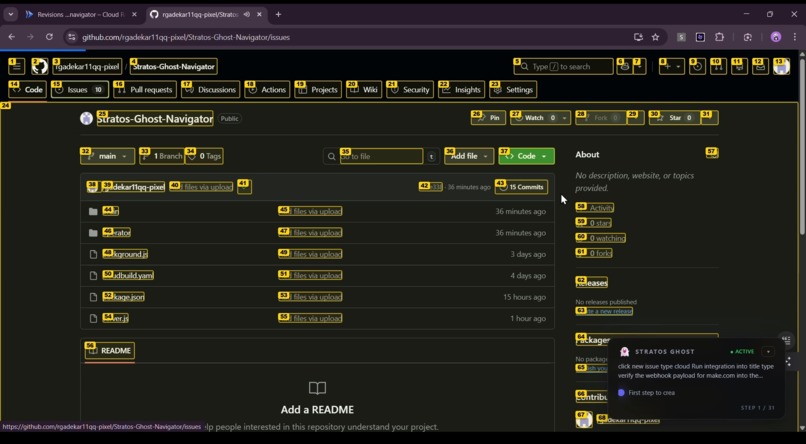Click the Stratos Ghost ghost logo
This screenshot has height=444, width=806.
[x=625, y=352]
